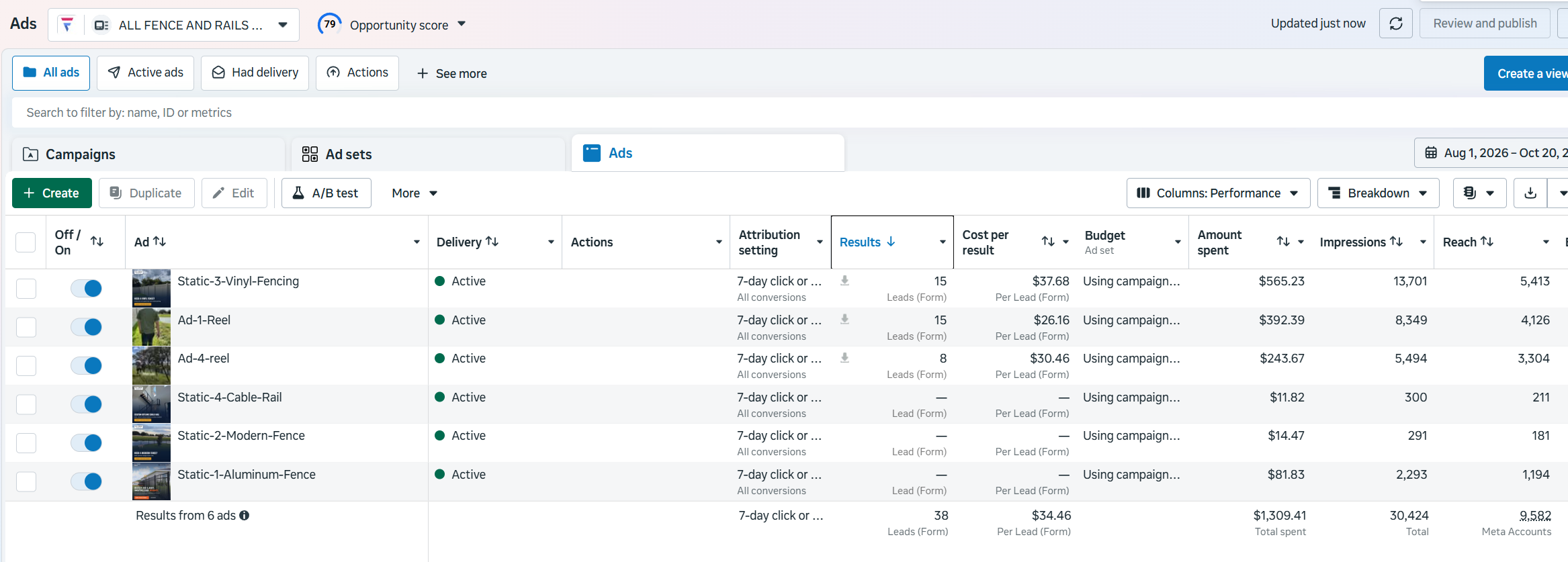Image resolution: width=1568 pixels, height=562 pixels.
Task: Check the Ad-4-reel row checkbox
Action: coord(26,366)
